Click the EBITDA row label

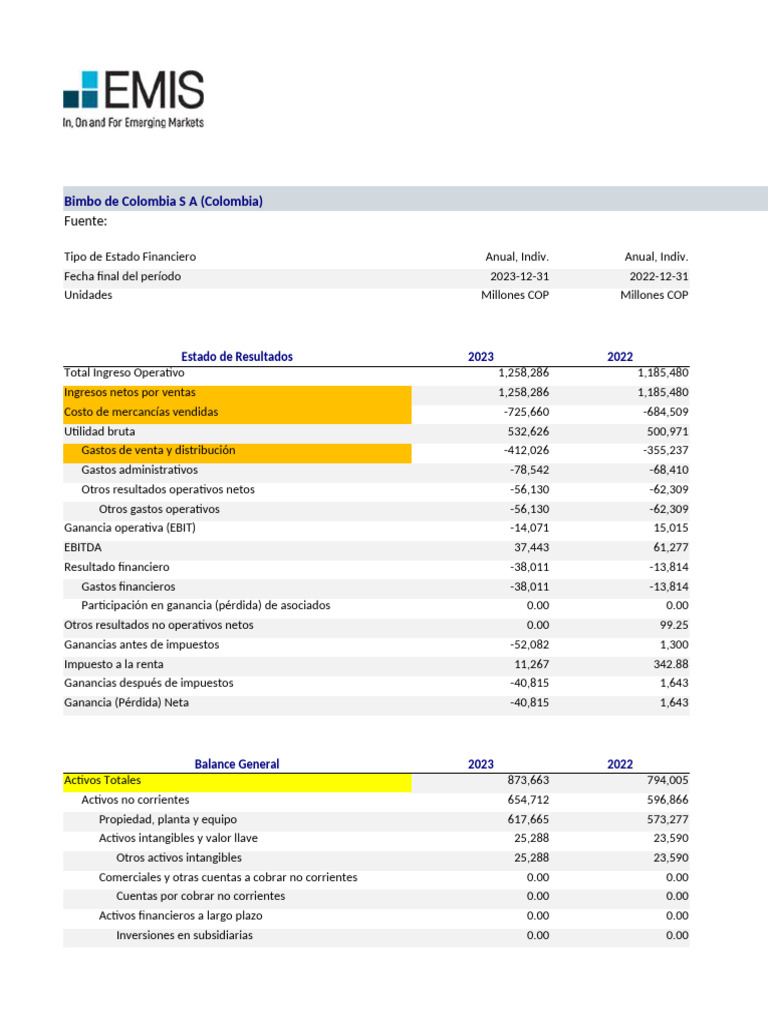pyautogui.click(x=83, y=547)
